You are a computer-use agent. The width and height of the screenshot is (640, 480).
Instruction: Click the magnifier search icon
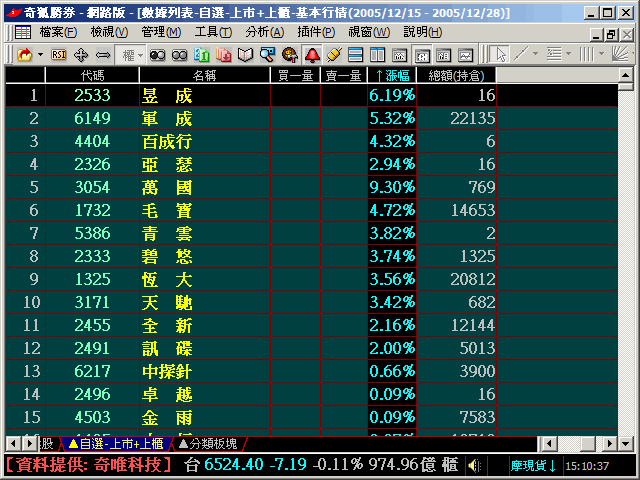[x=267, y=55]
